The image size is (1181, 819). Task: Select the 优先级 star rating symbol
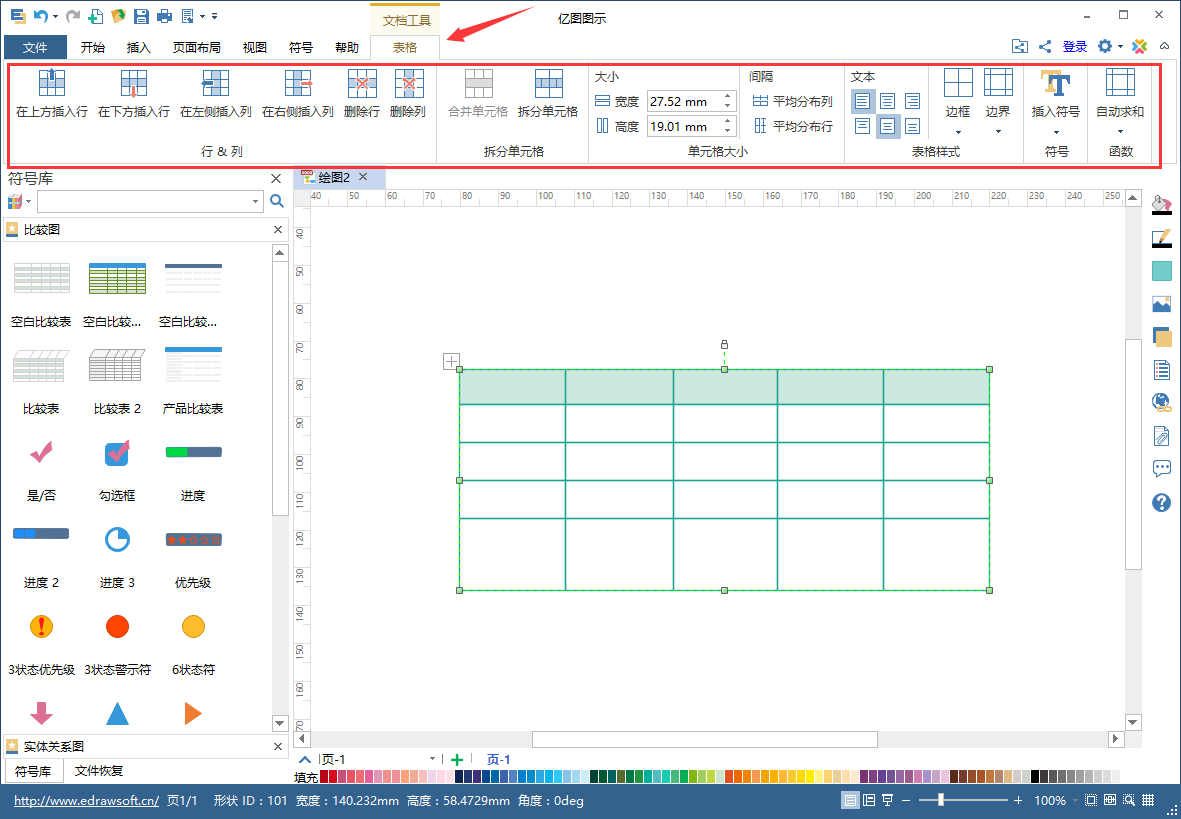pos(193,539)
